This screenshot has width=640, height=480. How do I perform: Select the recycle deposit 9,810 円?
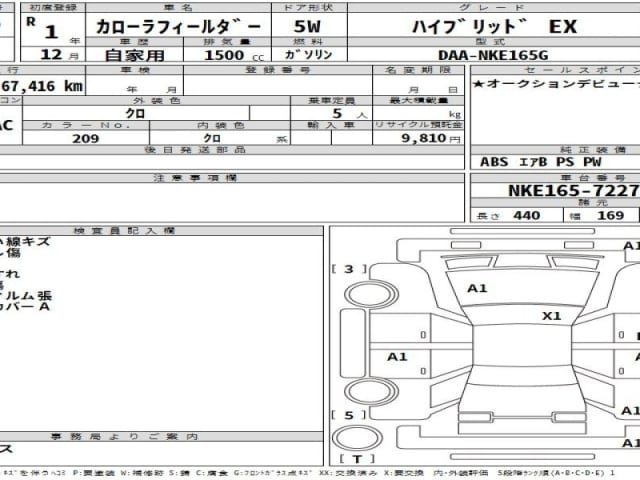(x=431, y=138)
